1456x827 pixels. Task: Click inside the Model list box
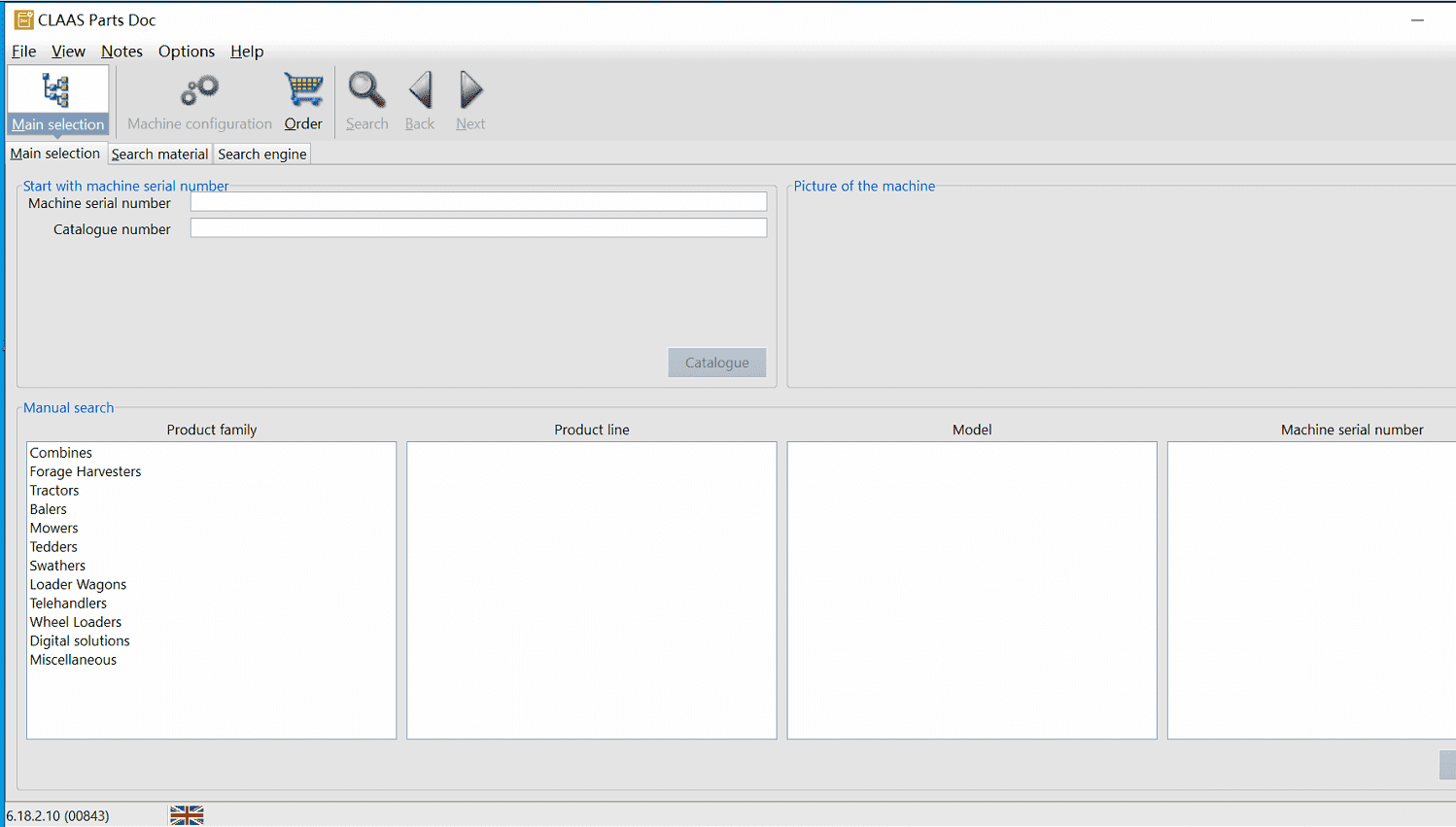pyautogui.click(x=972, y=590)
